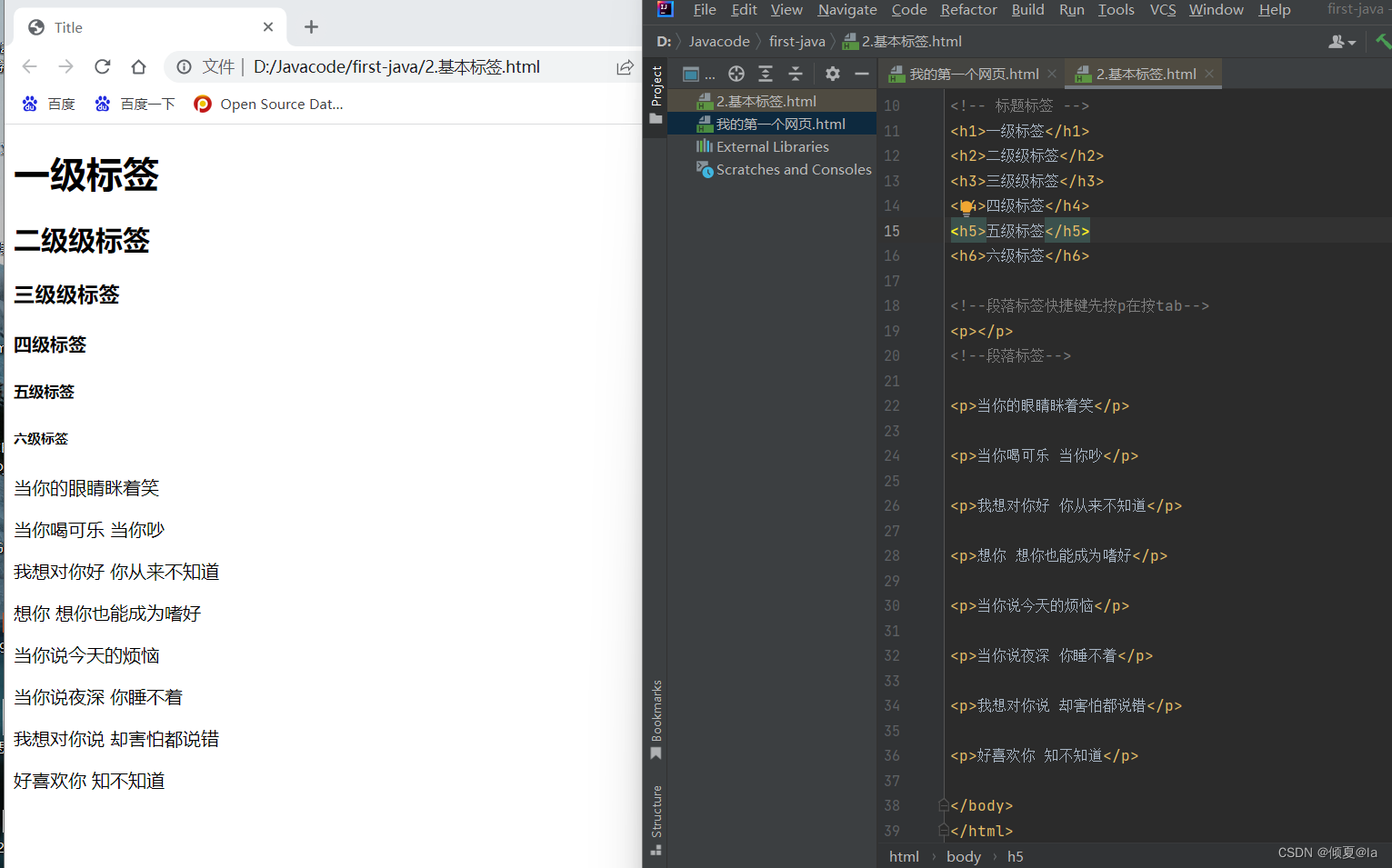The height and width of the screenshot is (868, 1392).
Task: Open the 百度 bookmark
Action: coord(49,104)
